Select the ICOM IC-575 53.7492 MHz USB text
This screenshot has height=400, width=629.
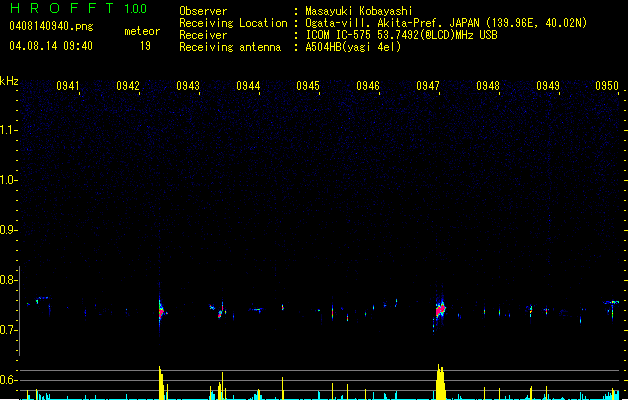pyautogui.click(x=402, y=35)
